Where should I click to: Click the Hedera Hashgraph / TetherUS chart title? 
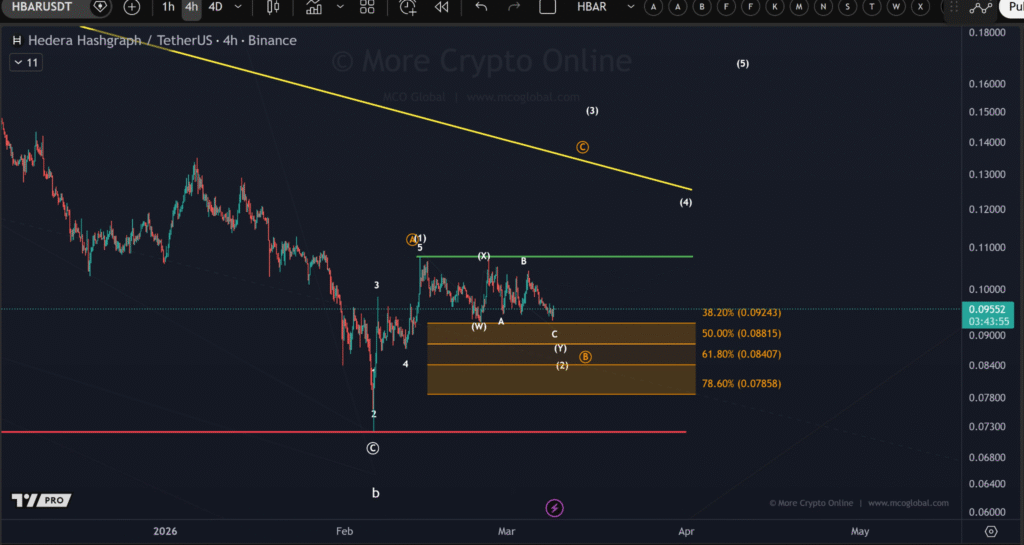click(162, 40)
